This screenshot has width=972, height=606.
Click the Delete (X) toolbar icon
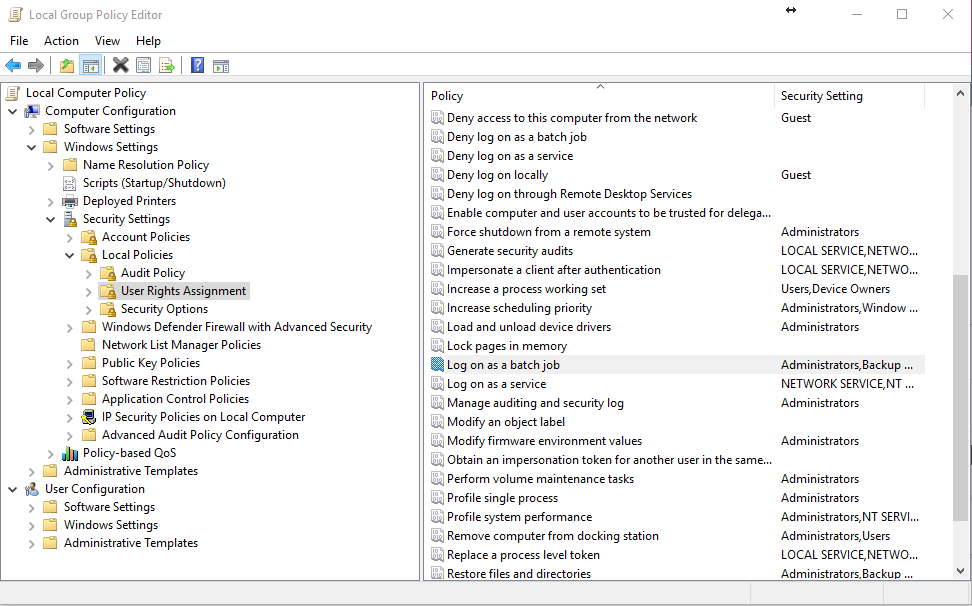point(120,65)
